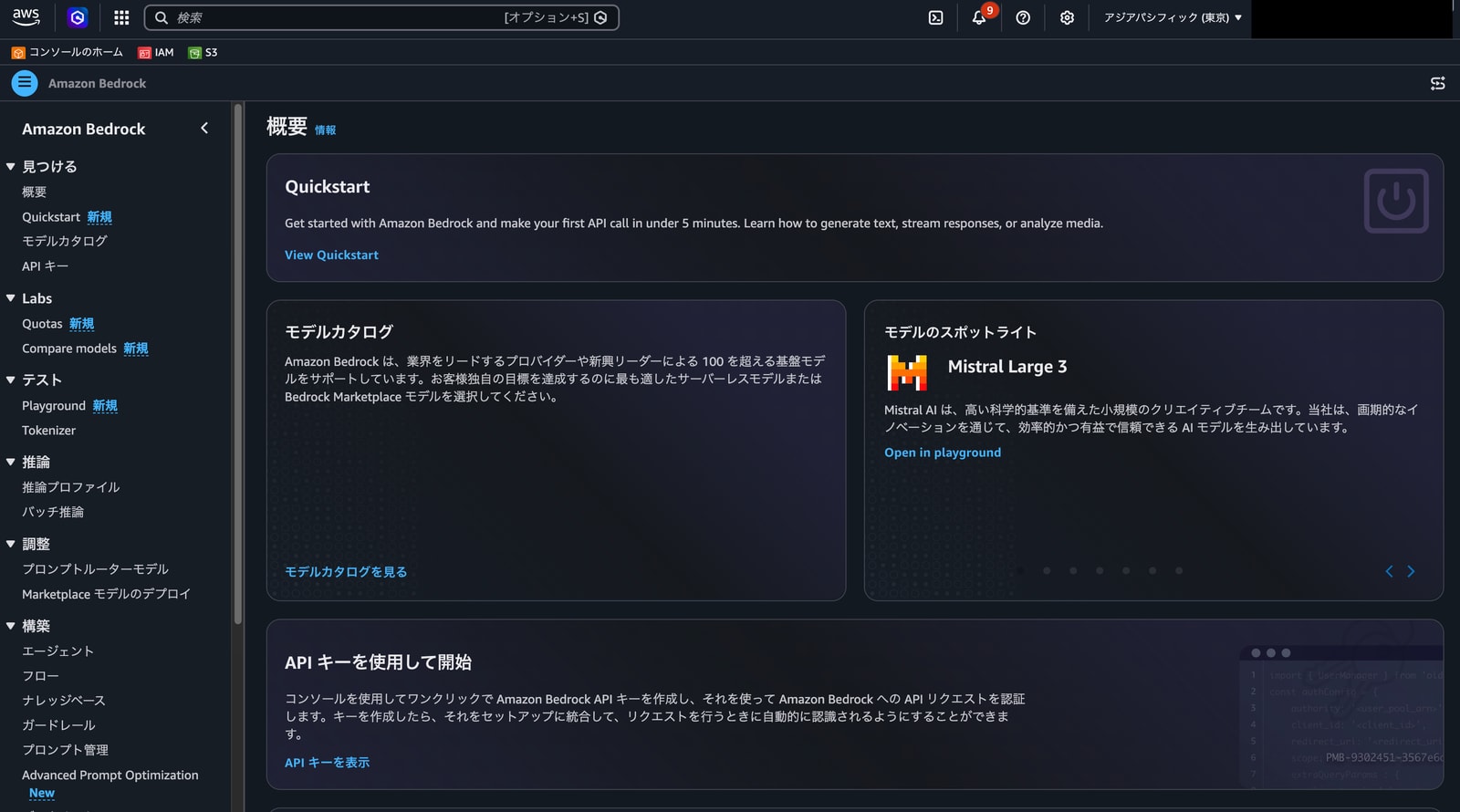This screenshot has width=1460, height=812.
Task: Toggle the hamburger navigation menu button
Action: (25, 83)
